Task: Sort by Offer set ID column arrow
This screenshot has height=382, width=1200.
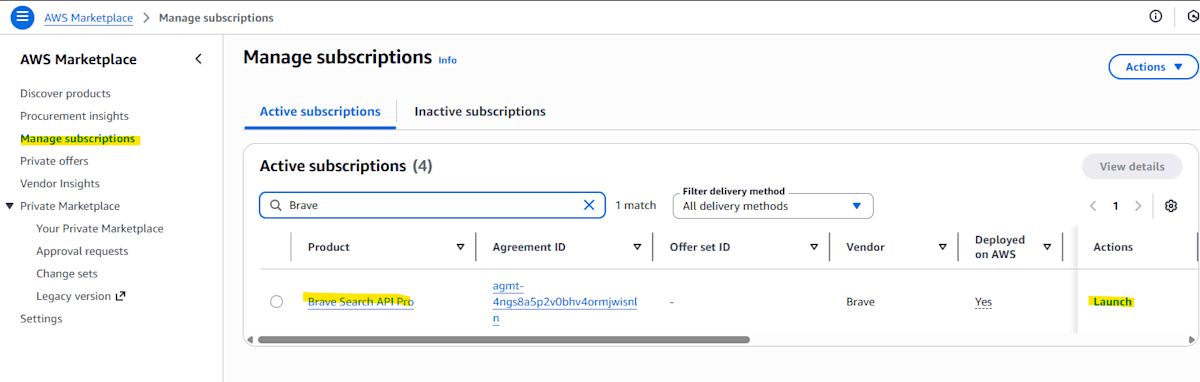Action: pos(814,247)
